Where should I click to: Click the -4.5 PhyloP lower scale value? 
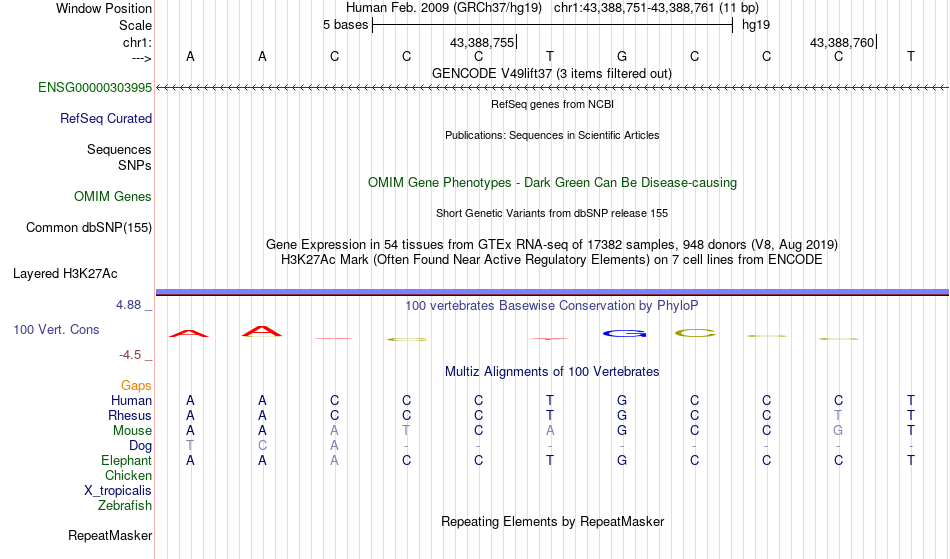pyautogui.click(x=130, y=355)
